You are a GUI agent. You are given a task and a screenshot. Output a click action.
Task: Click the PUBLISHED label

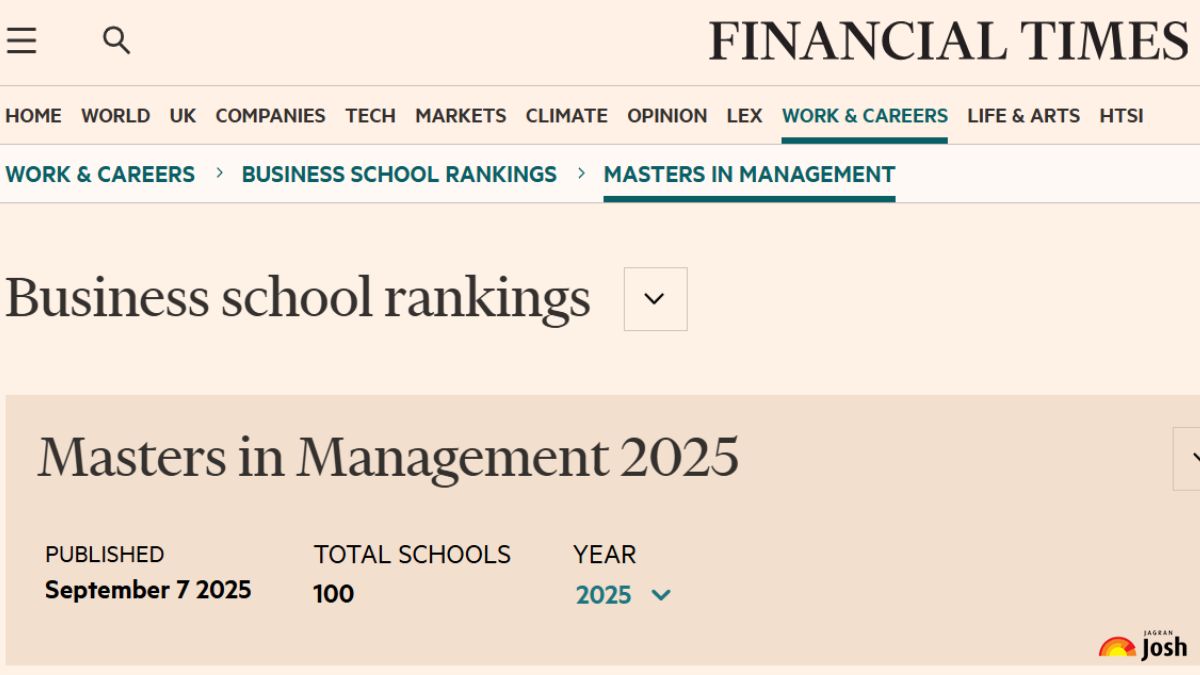(104, 554)
